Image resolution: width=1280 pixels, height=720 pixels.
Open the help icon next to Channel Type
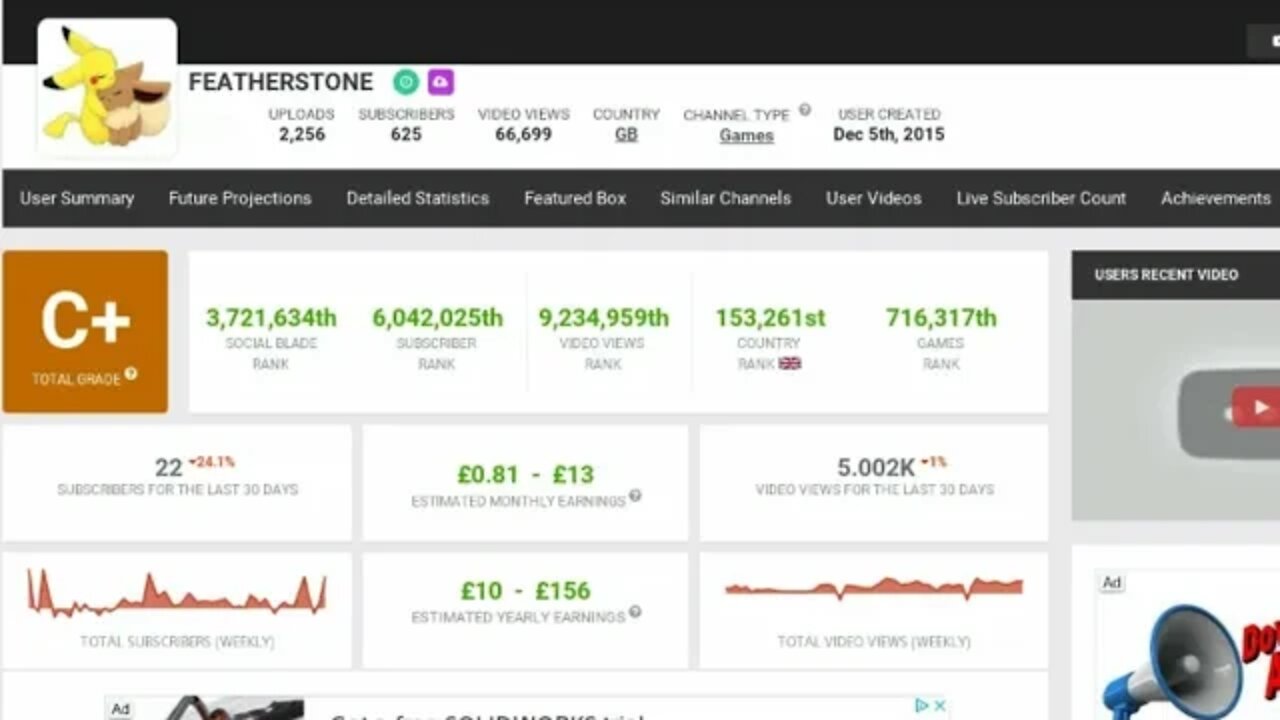tap(805, 110)
